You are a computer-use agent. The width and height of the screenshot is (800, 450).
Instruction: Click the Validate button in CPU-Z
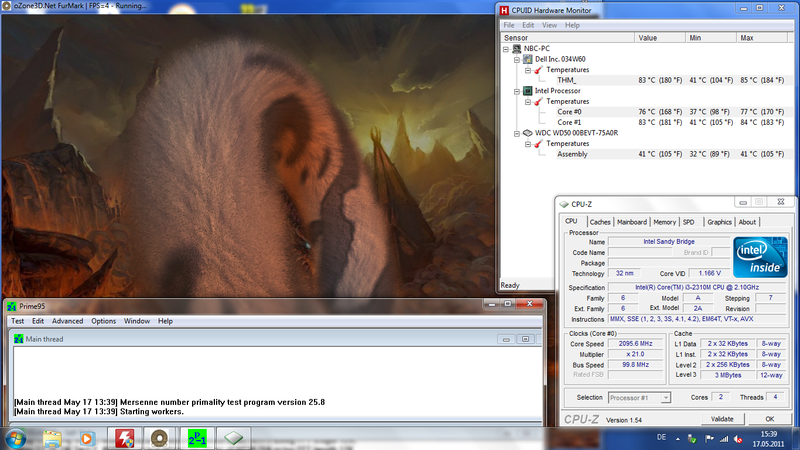pos(722,419)
